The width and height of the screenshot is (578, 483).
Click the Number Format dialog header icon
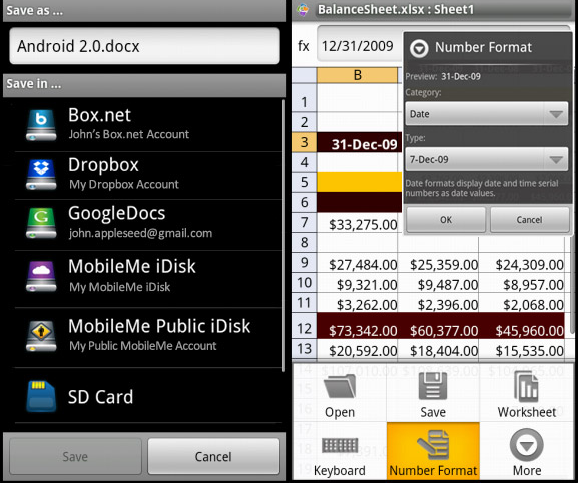coord(419,48)
